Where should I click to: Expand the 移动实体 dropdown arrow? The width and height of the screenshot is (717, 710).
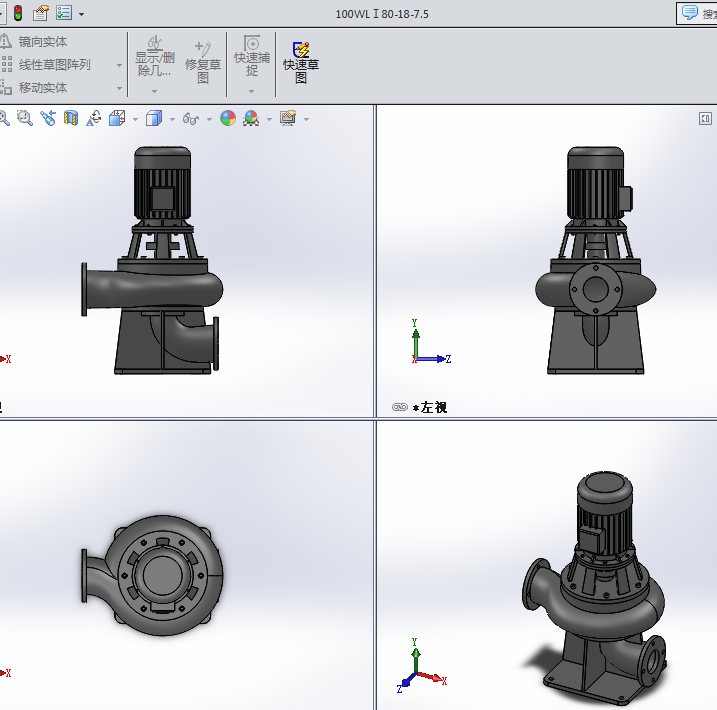pos(119,88)
